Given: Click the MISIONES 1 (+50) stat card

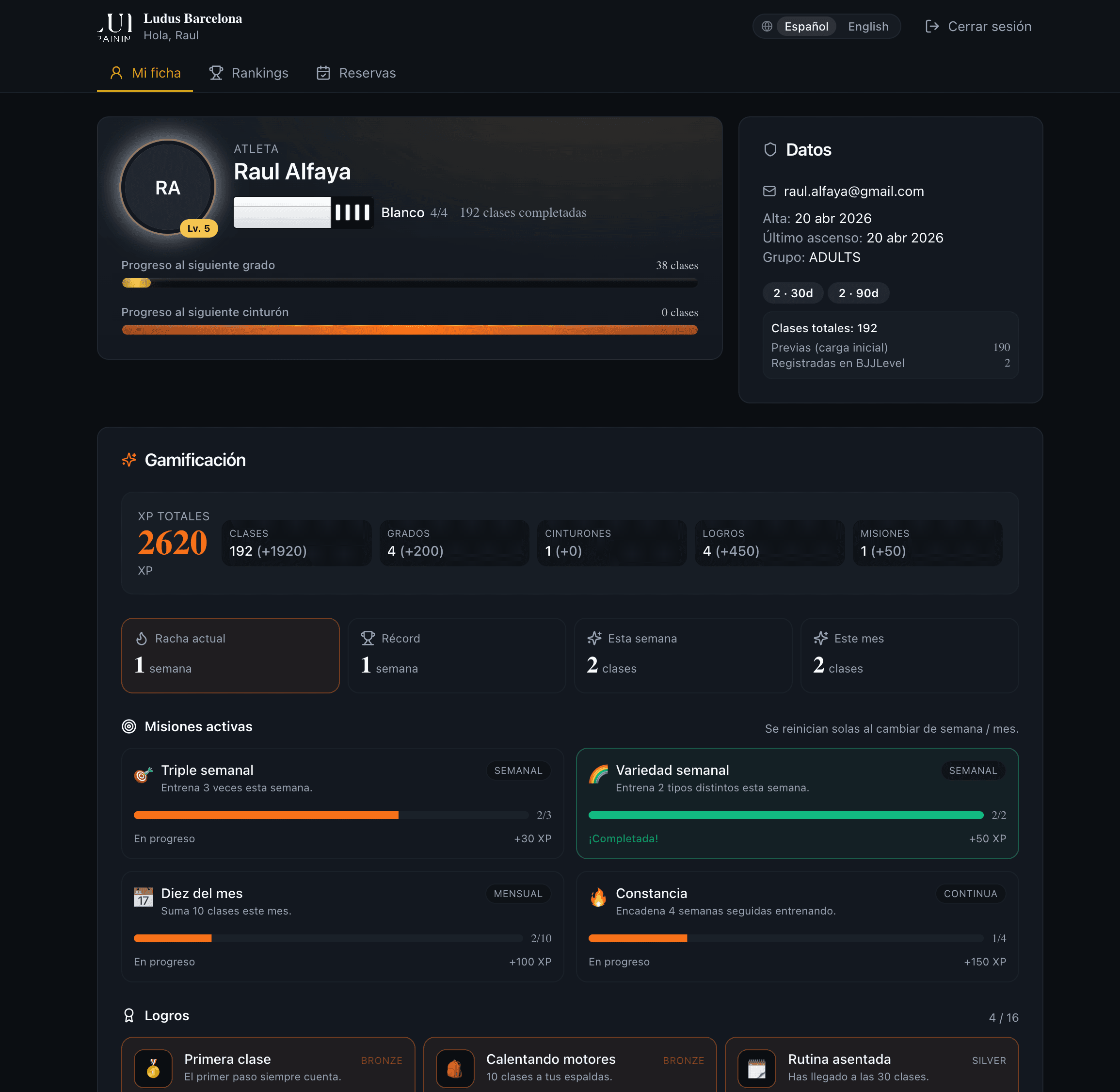Looking at the screenshot, I should [928, 543].
